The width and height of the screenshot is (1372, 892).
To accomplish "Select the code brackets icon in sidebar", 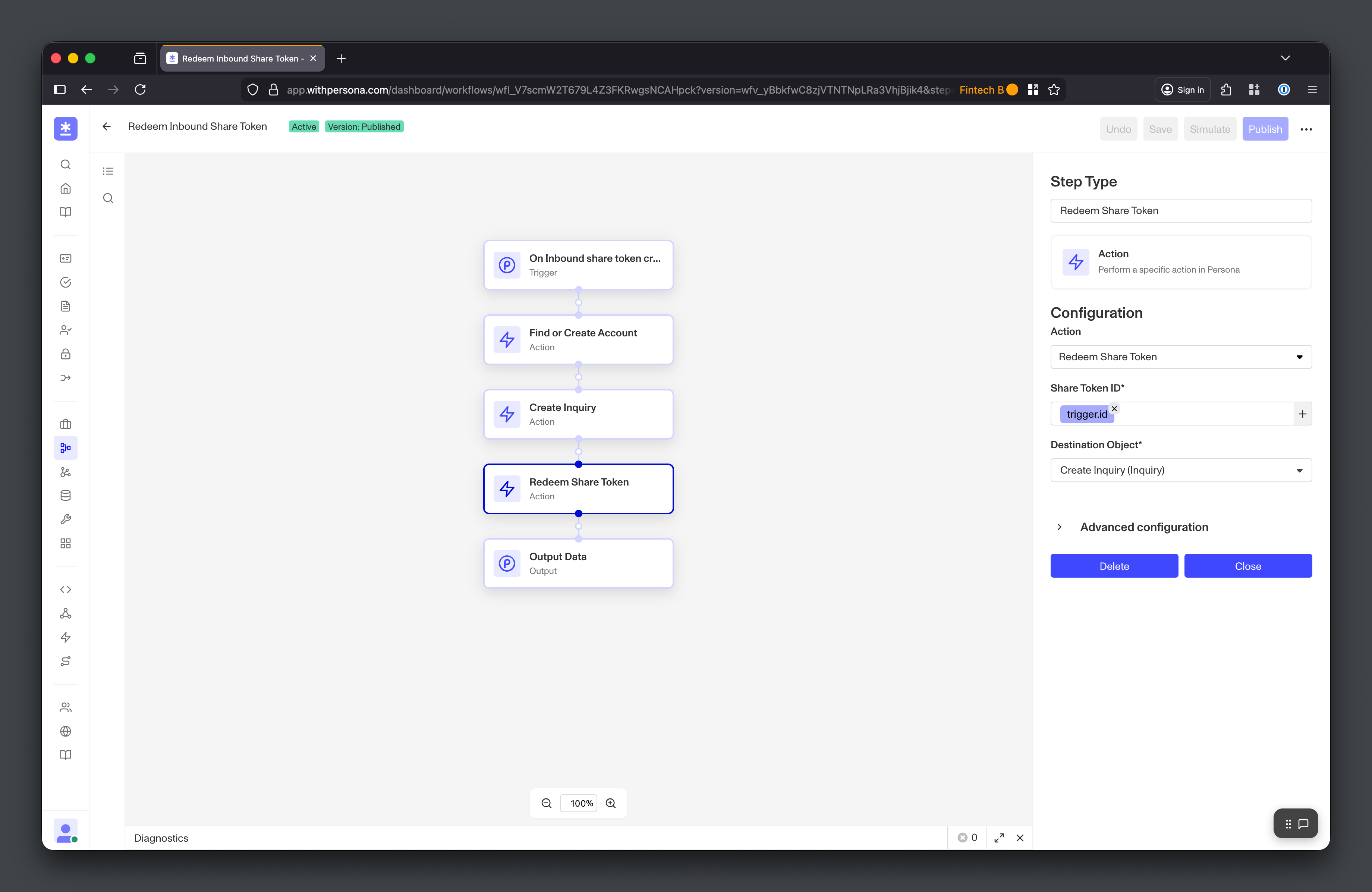I will tap(65, 589).
